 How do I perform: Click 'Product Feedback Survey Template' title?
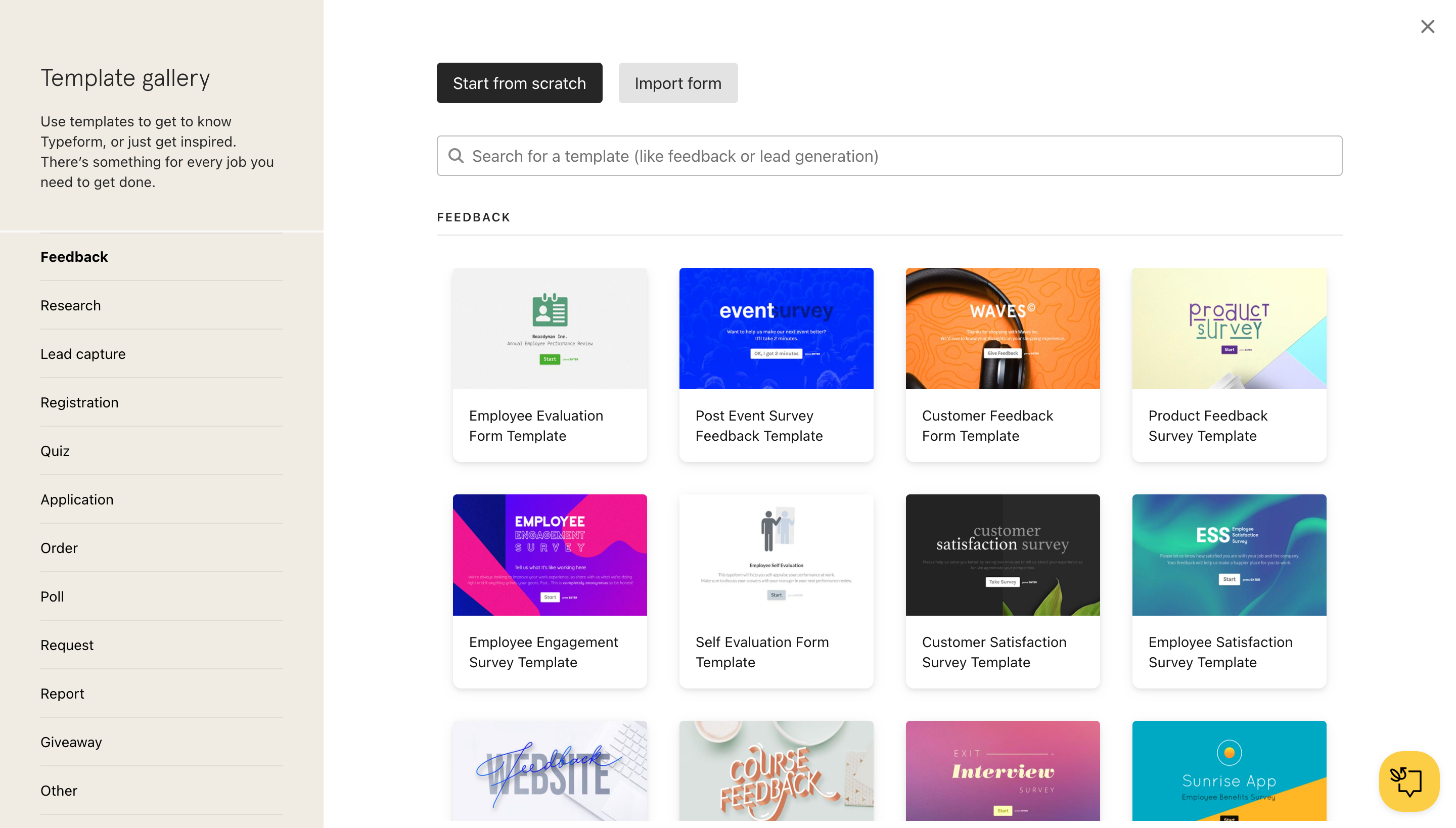tap(1207, 426)
